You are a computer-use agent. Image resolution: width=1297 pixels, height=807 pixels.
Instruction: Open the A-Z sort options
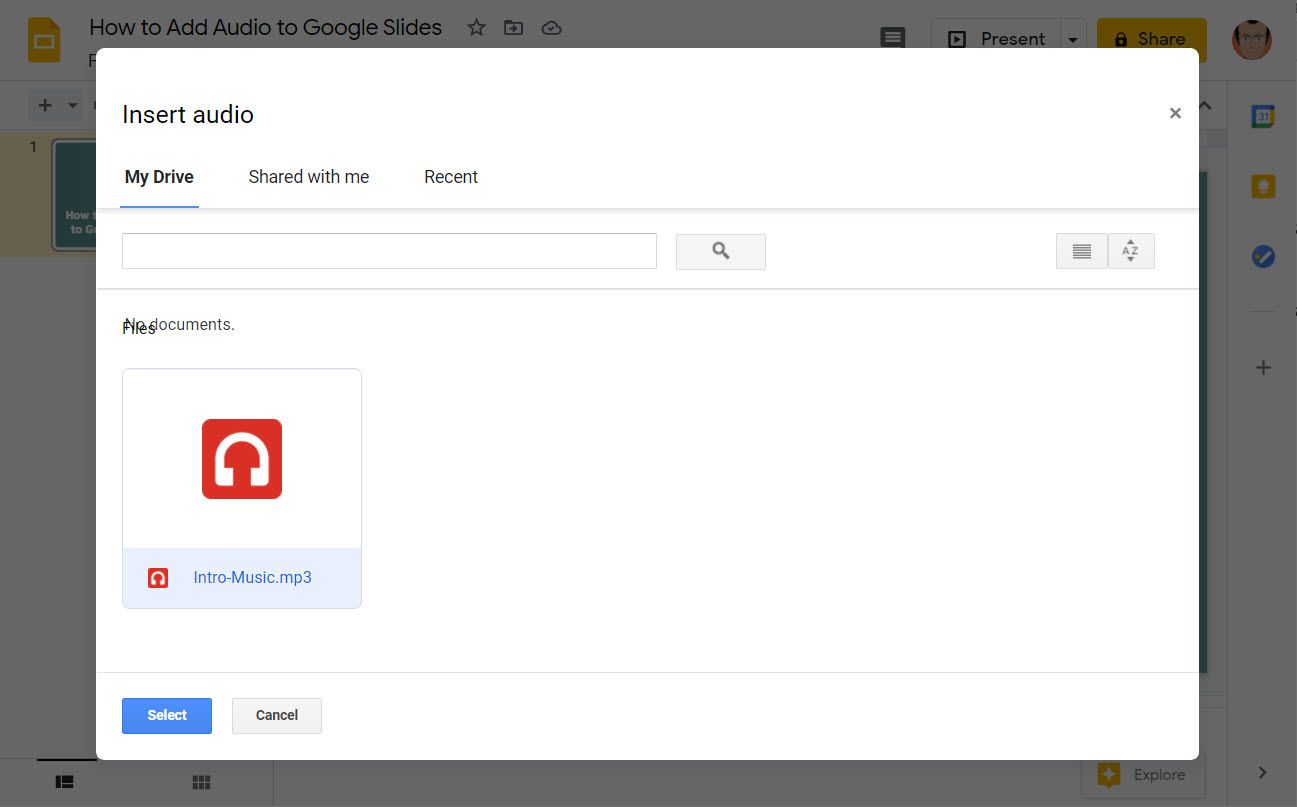pos(1131,251)
